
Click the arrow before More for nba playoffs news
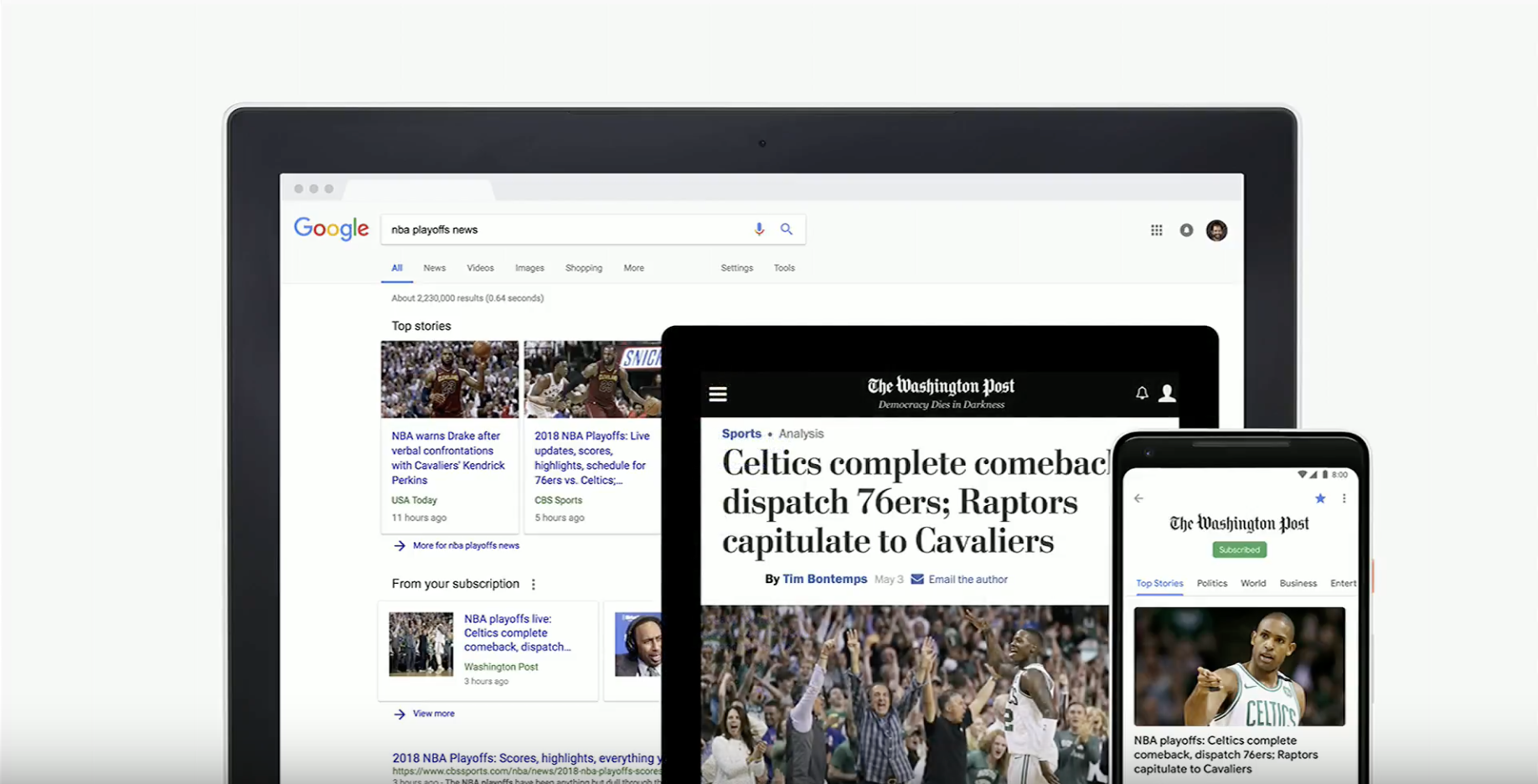click(400, 545)
